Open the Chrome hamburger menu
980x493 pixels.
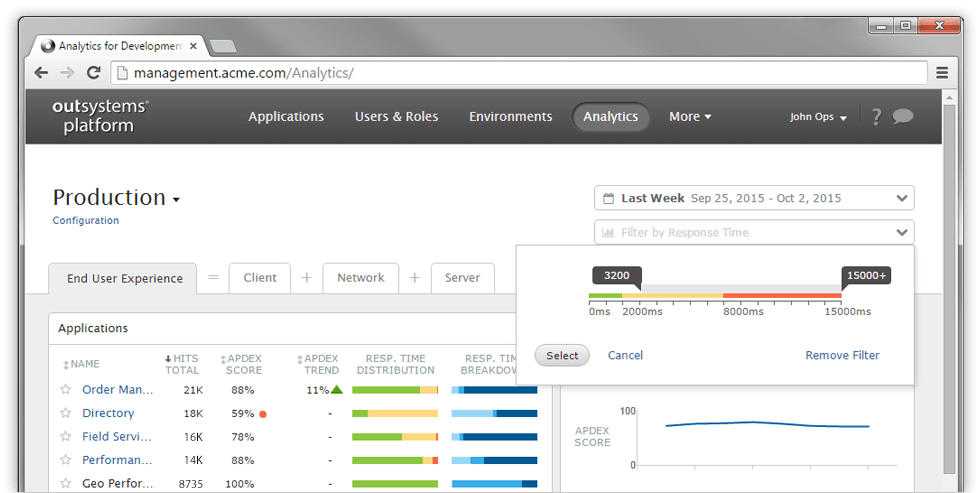[942, 73]
